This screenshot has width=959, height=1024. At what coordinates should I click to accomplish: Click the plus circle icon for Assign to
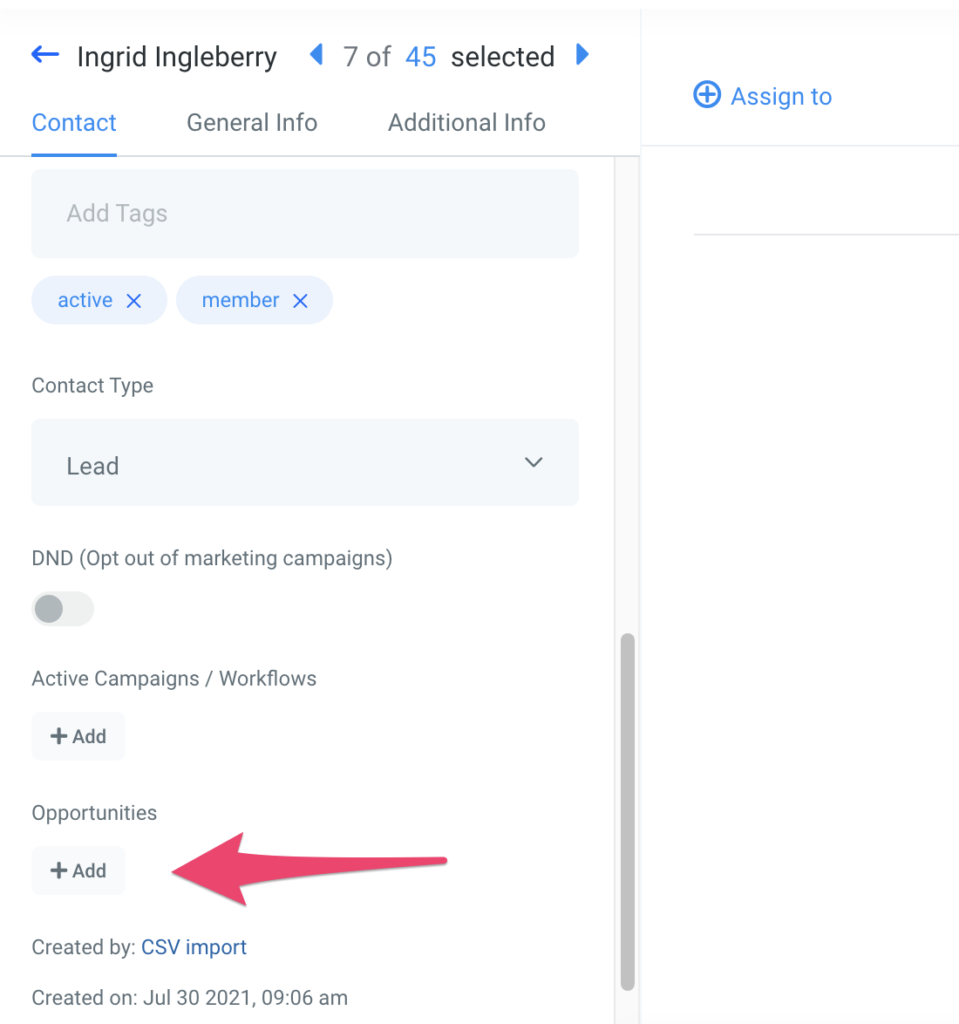(707, 96)
